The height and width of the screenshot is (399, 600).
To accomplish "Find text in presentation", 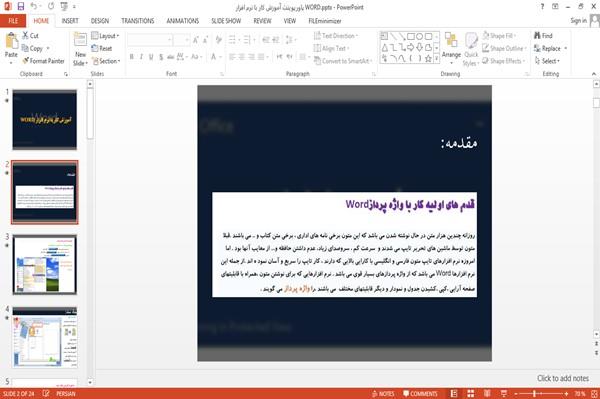I will click(543, 36).
